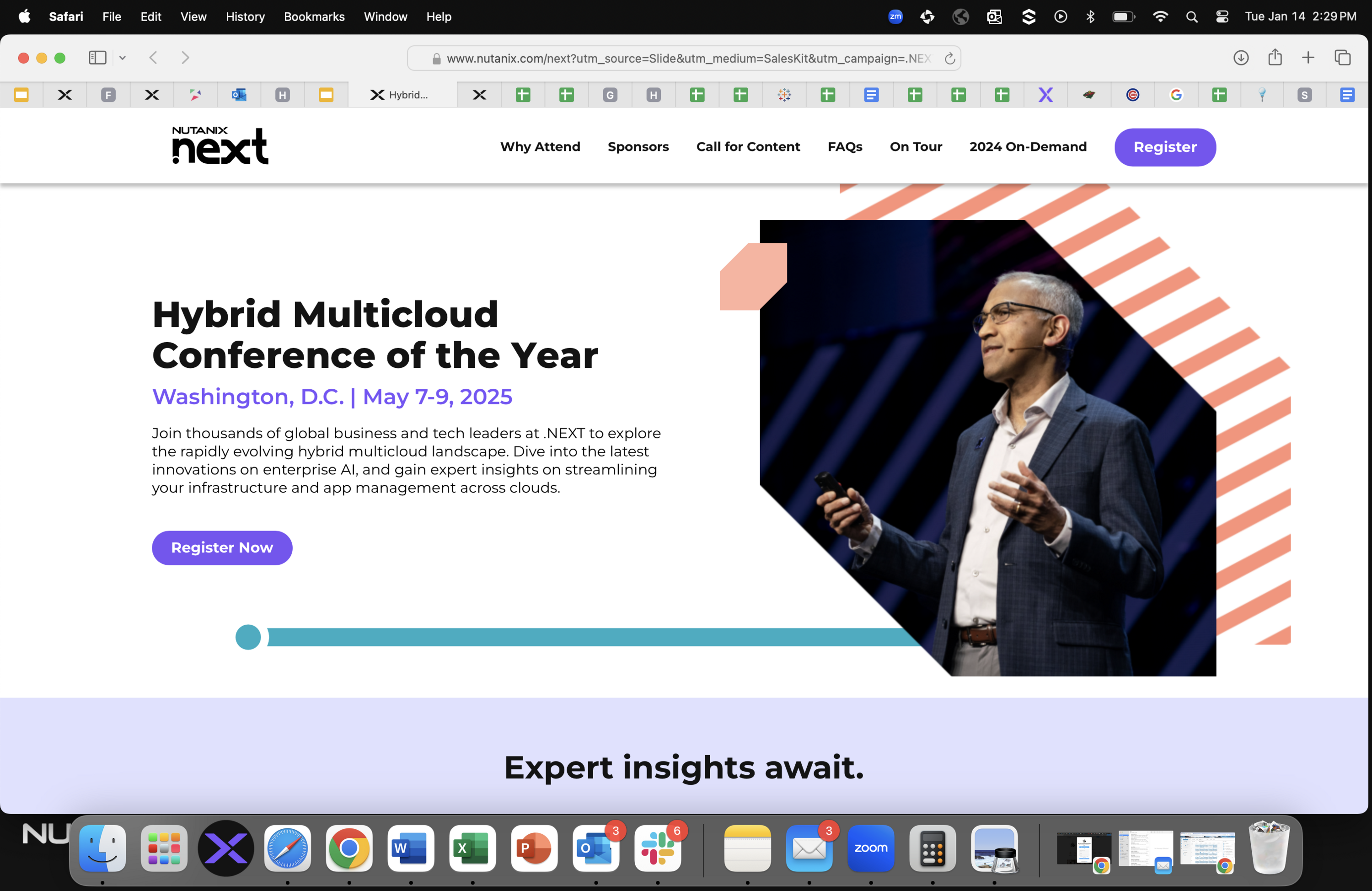Click the Register Now button
Viewport: 1372px width, 891px height.
(x=222, y=547)
